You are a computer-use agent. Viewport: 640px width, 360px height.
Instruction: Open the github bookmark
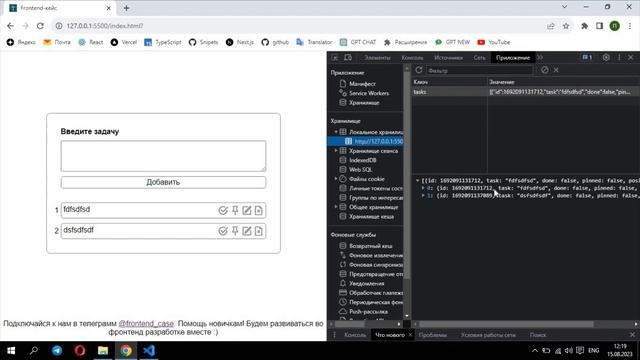[275, 42]
